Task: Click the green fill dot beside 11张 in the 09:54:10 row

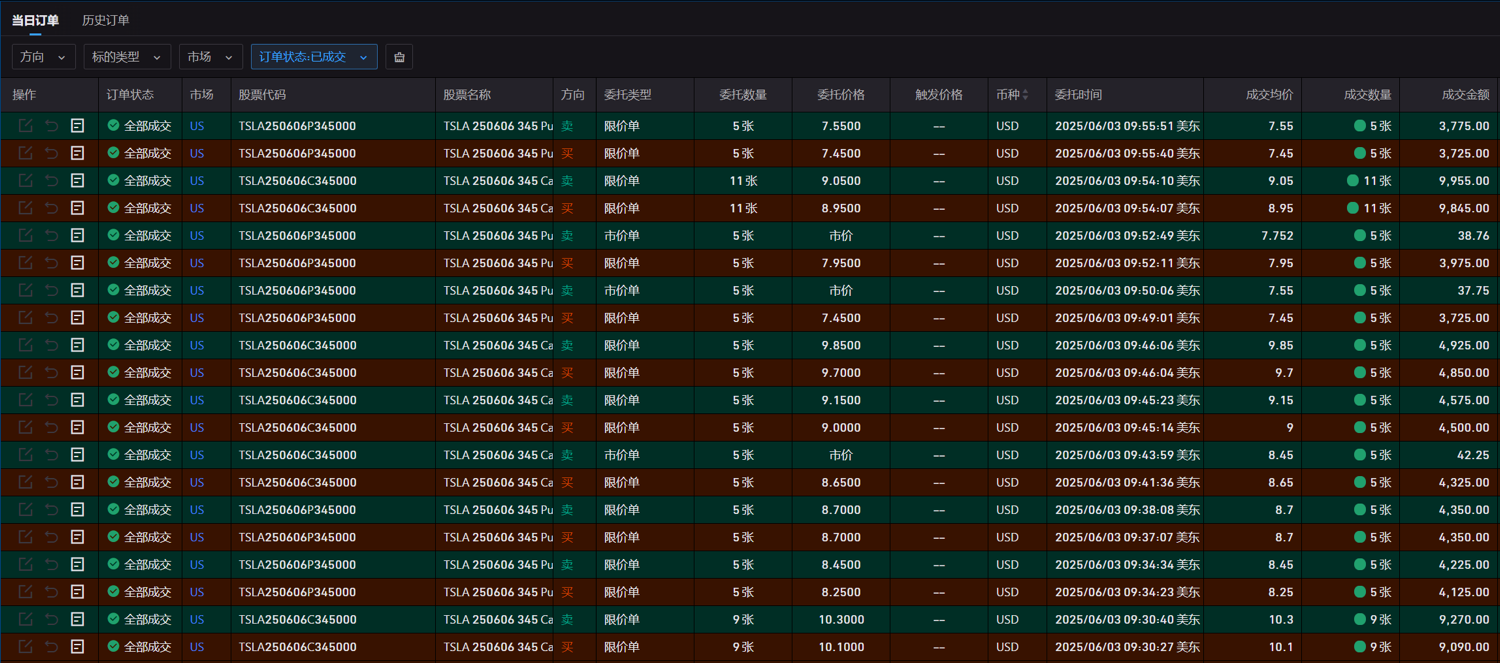Action: 1353,181
